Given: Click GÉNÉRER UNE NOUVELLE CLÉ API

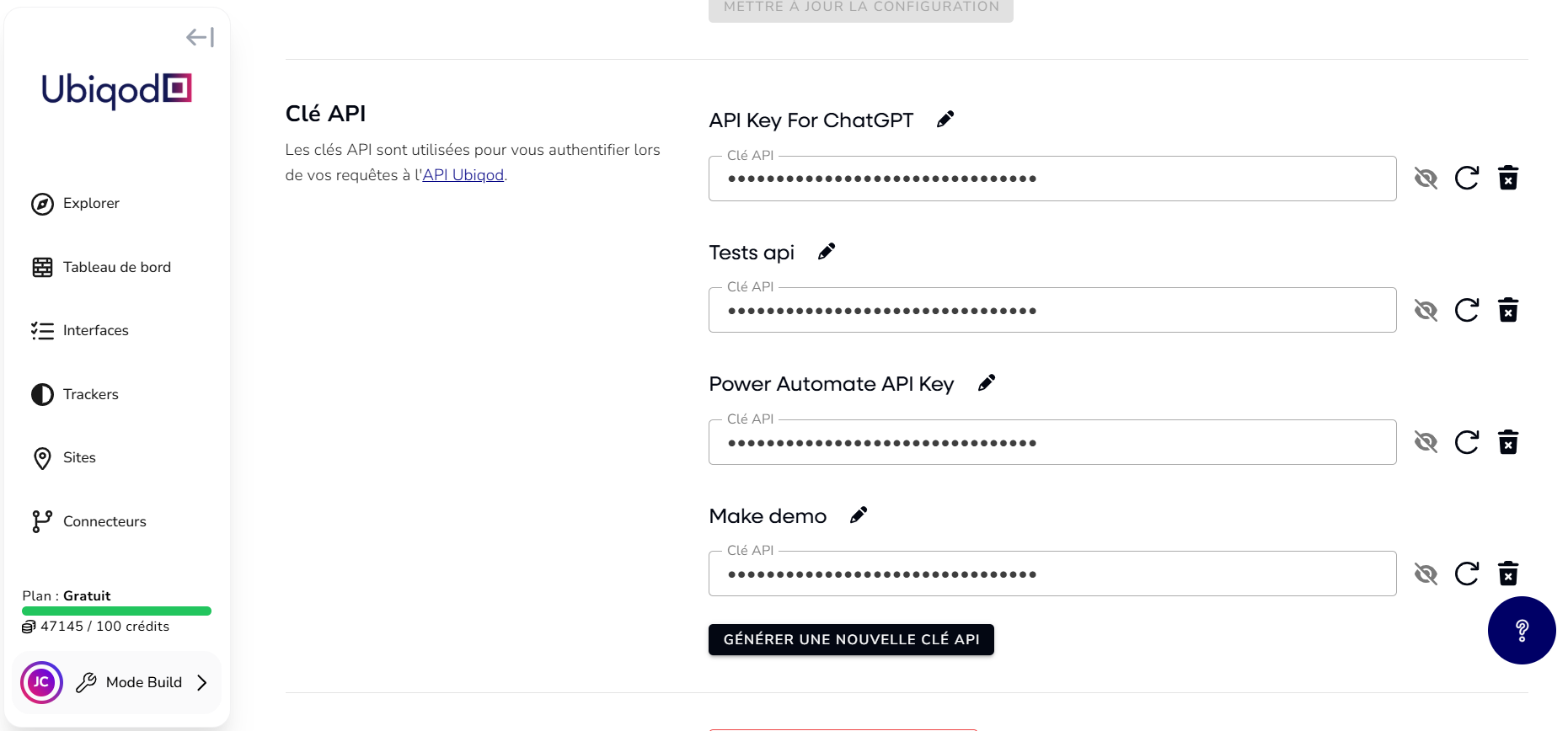Looking at the screenshot, I should [x=851, y=639].
